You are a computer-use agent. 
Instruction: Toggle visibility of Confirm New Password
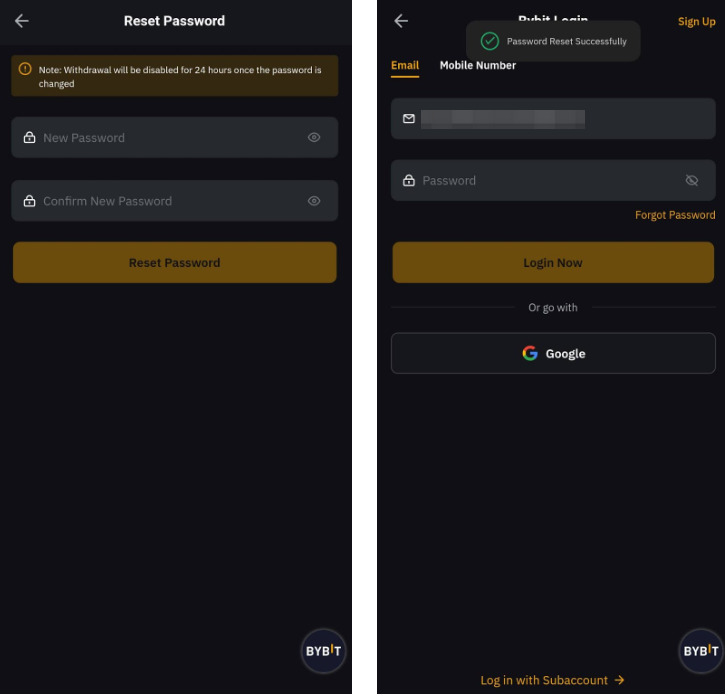tap(314, 201)
